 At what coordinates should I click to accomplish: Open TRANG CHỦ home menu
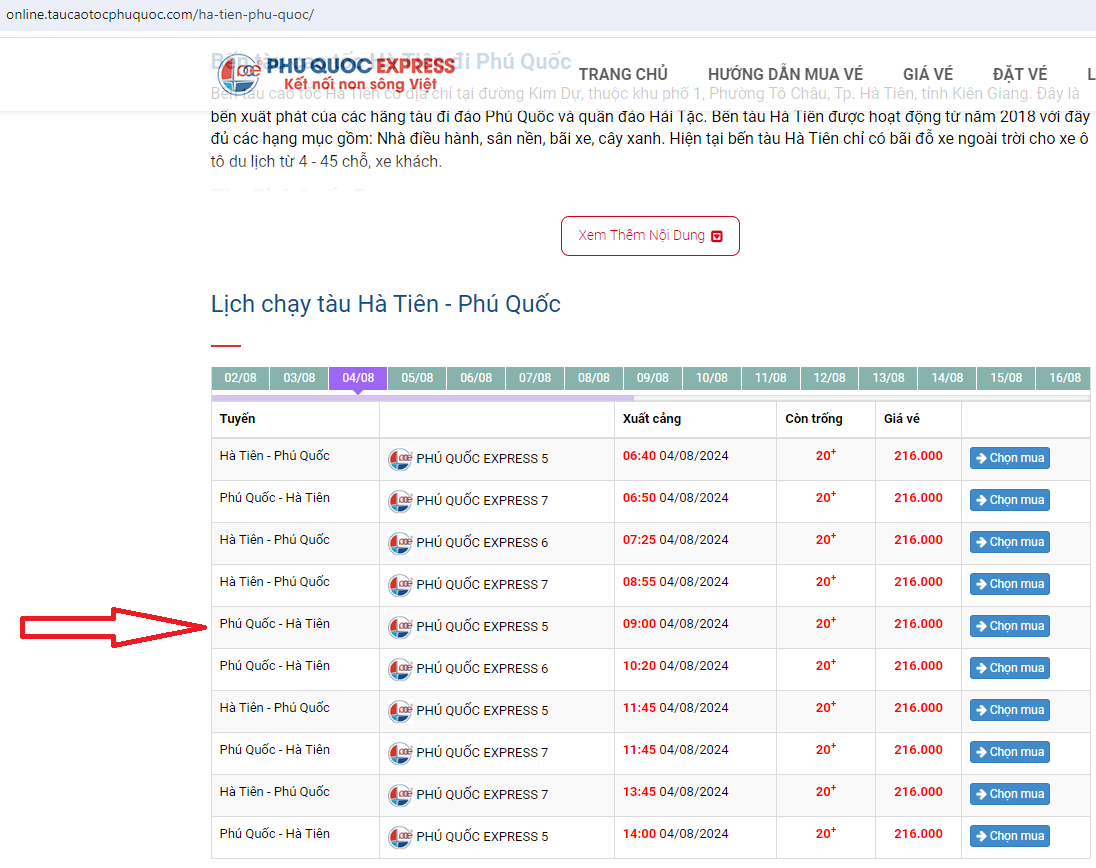623,74
